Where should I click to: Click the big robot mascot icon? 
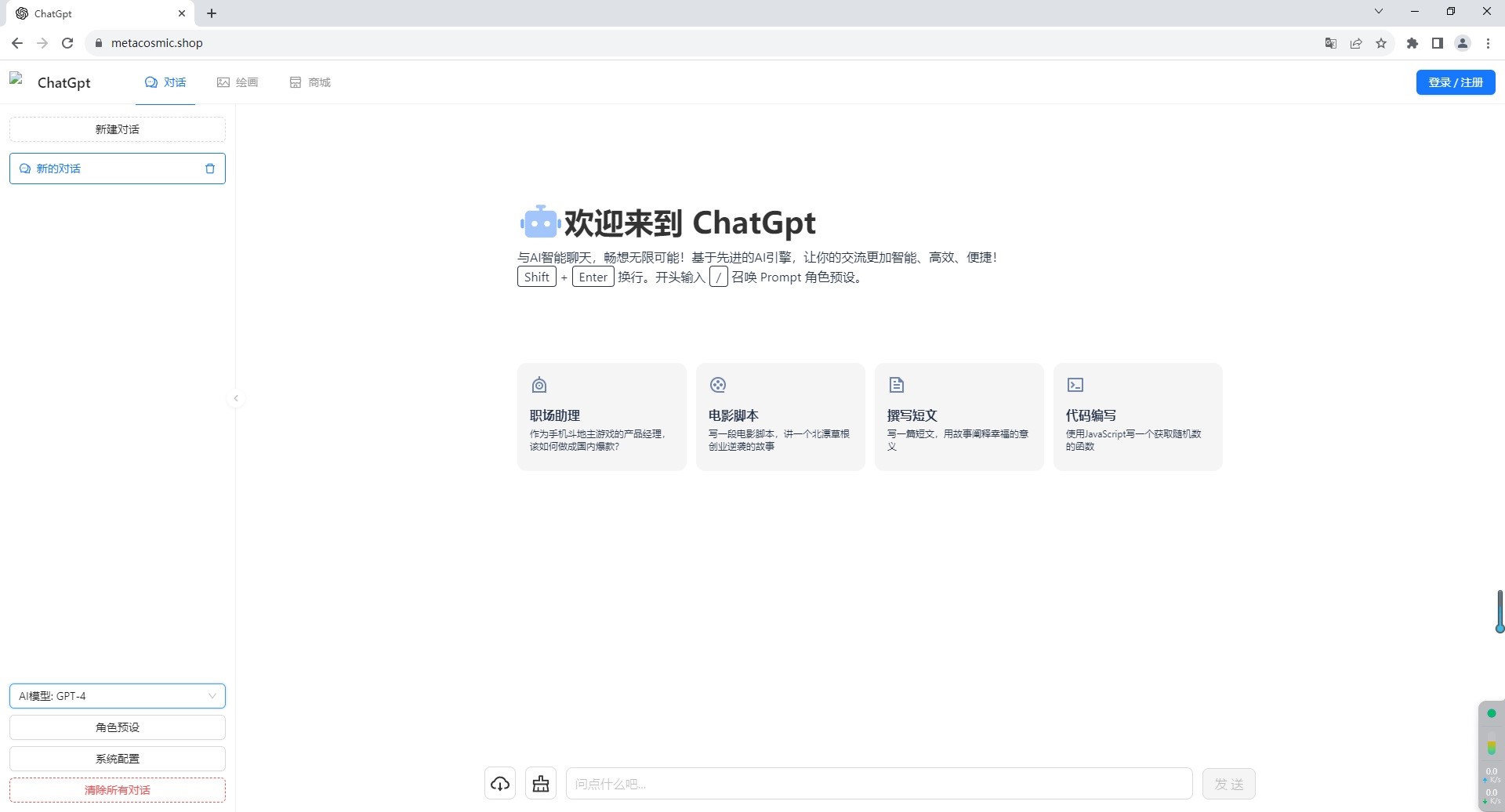(x=539, y=223)
